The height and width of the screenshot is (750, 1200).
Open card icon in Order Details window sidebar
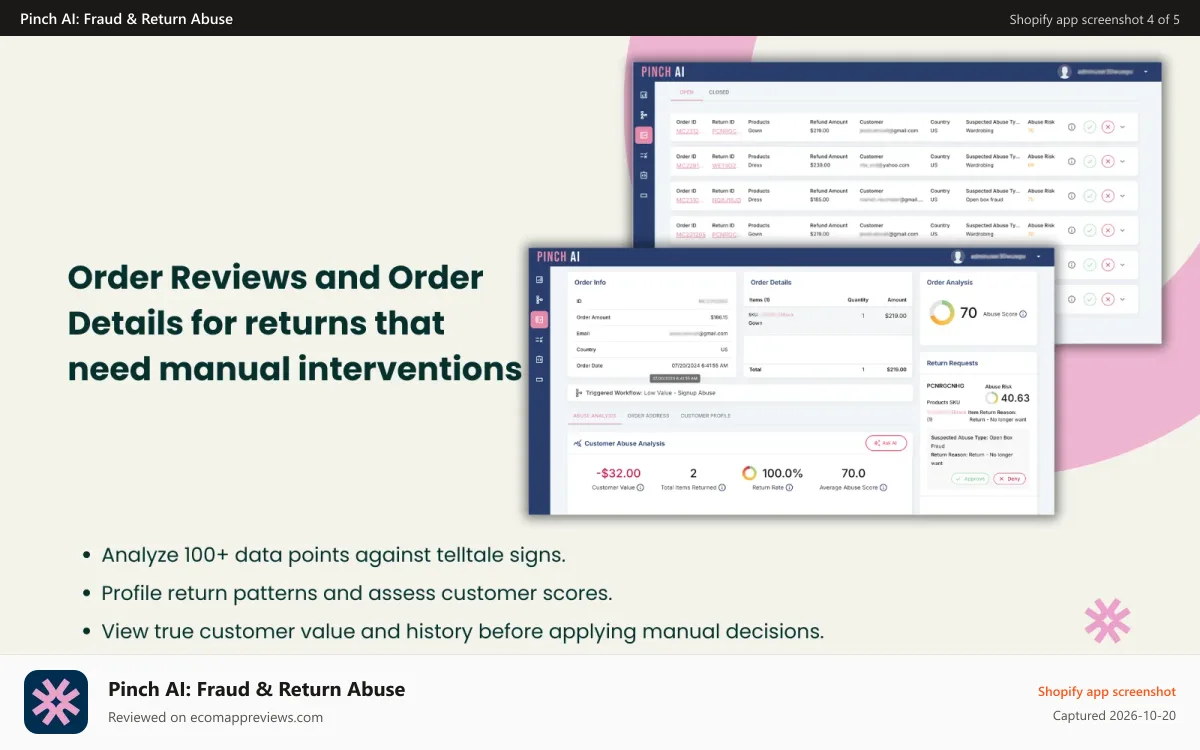539,379
